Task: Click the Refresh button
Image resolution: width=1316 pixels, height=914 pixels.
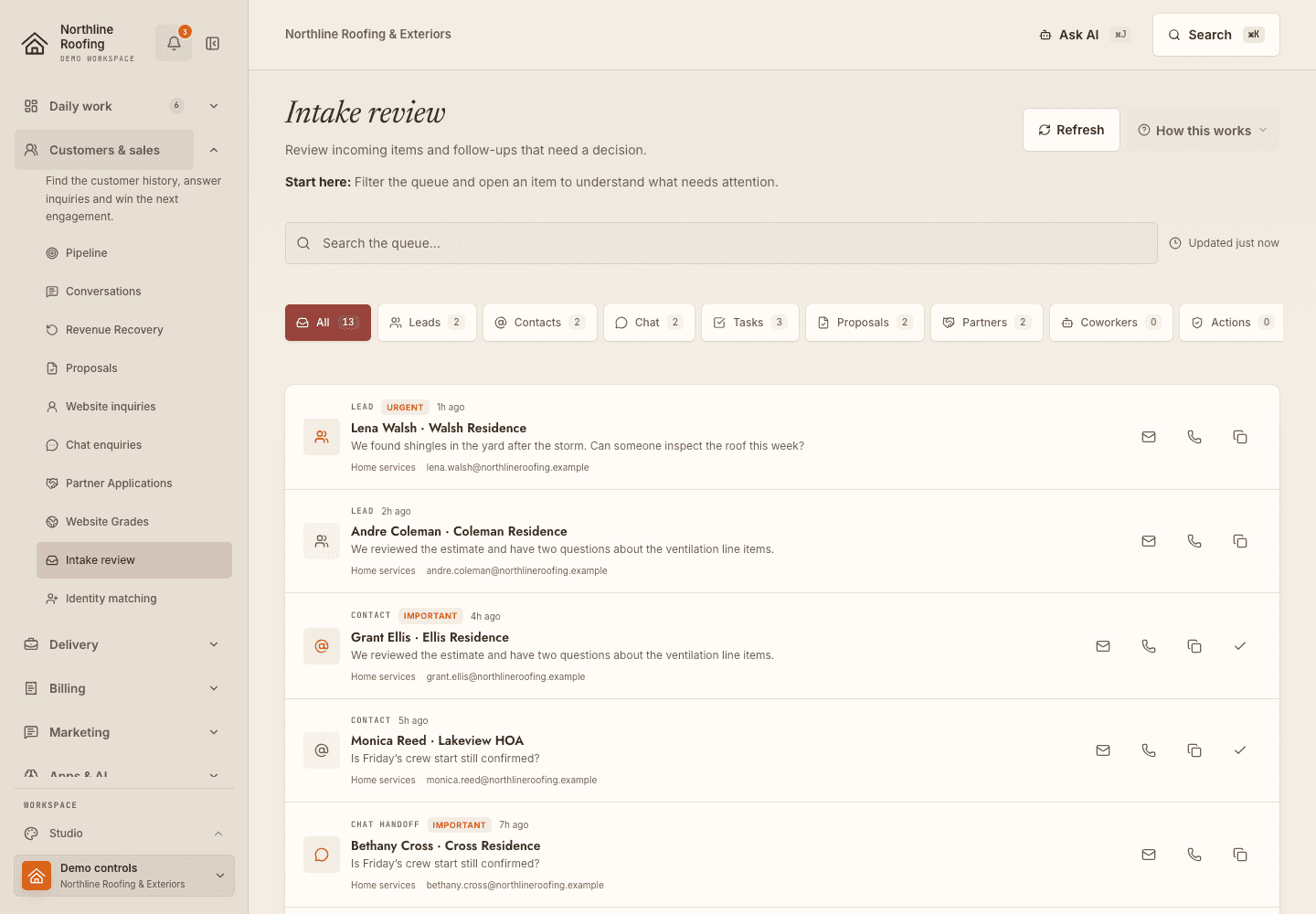Action: click(1071, 130)
